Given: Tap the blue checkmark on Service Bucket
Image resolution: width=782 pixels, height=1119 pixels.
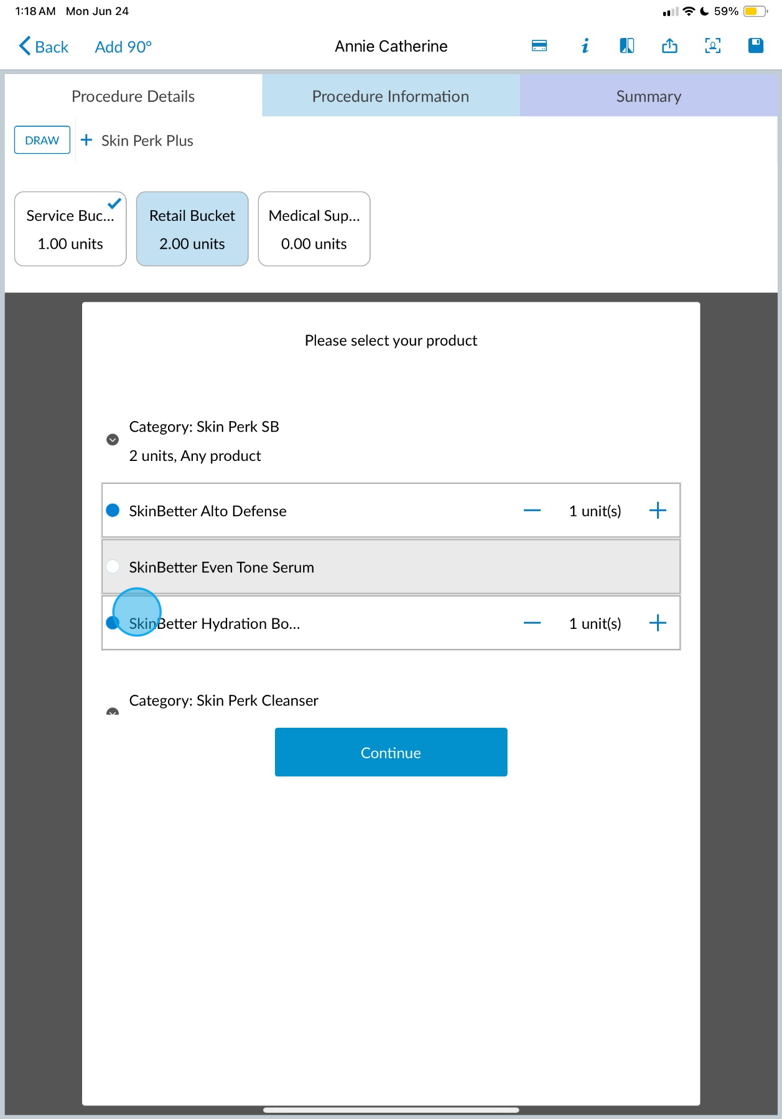Looking at the screenshot, I should [x=114, y=203].
